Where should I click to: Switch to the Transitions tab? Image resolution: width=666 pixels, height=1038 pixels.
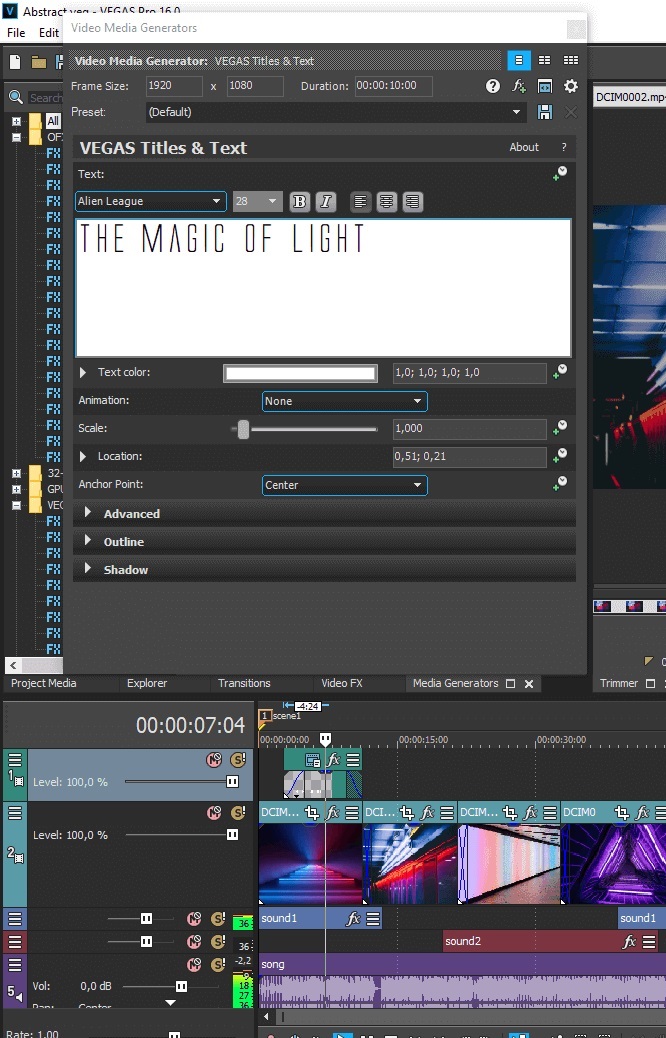pyautogui.click(x=244, y=684)
